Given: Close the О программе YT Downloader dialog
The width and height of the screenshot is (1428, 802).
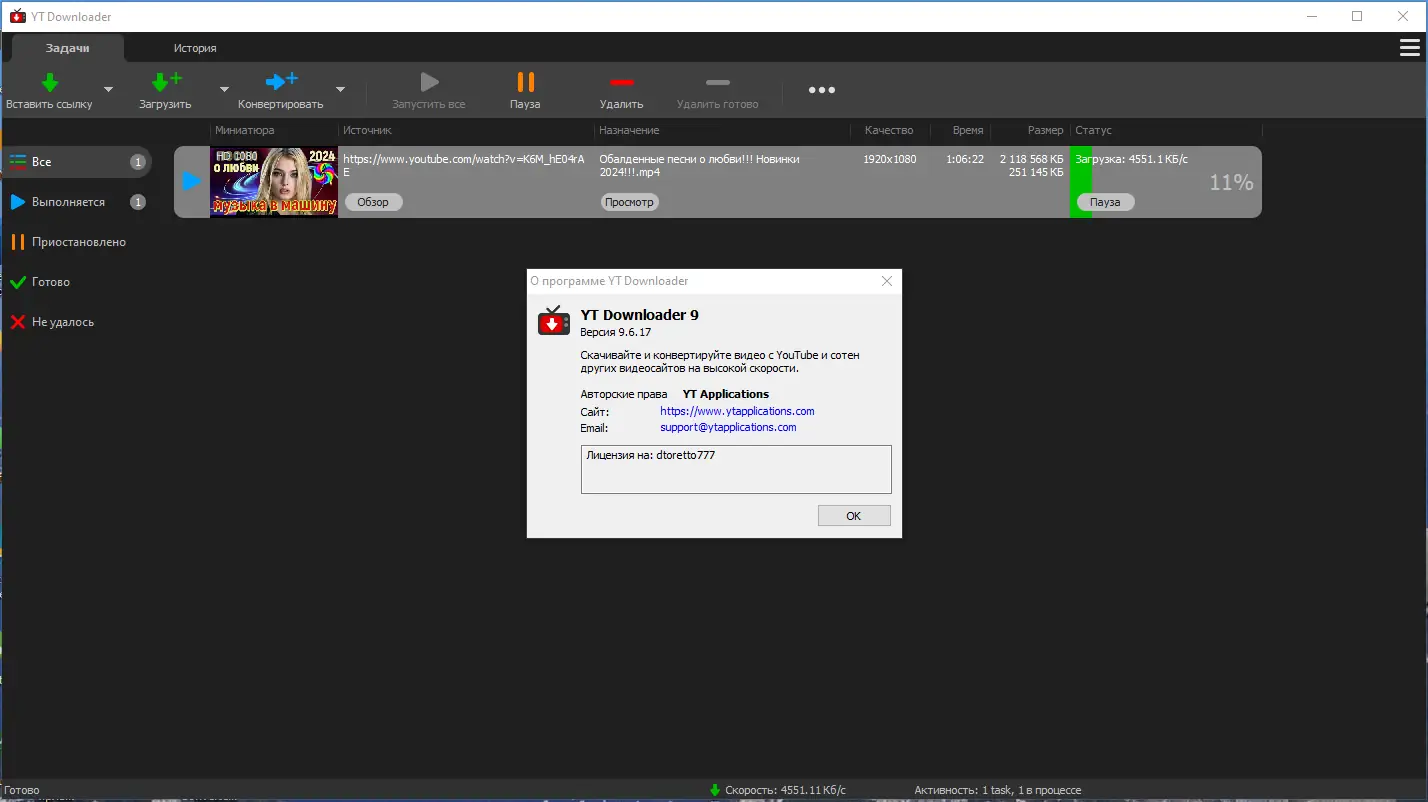Looking at the screenshot, I should click(x=886, y=281).
